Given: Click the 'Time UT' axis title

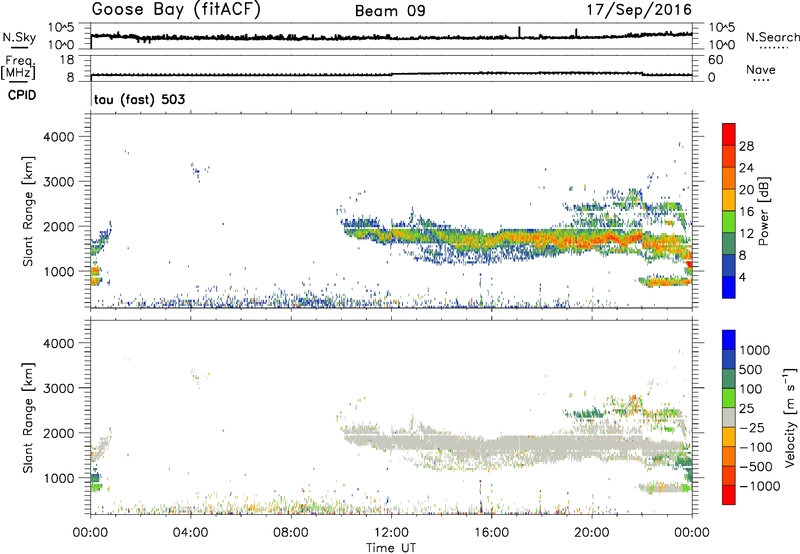Looking at the screenshot, I should (x=391, y=548).
